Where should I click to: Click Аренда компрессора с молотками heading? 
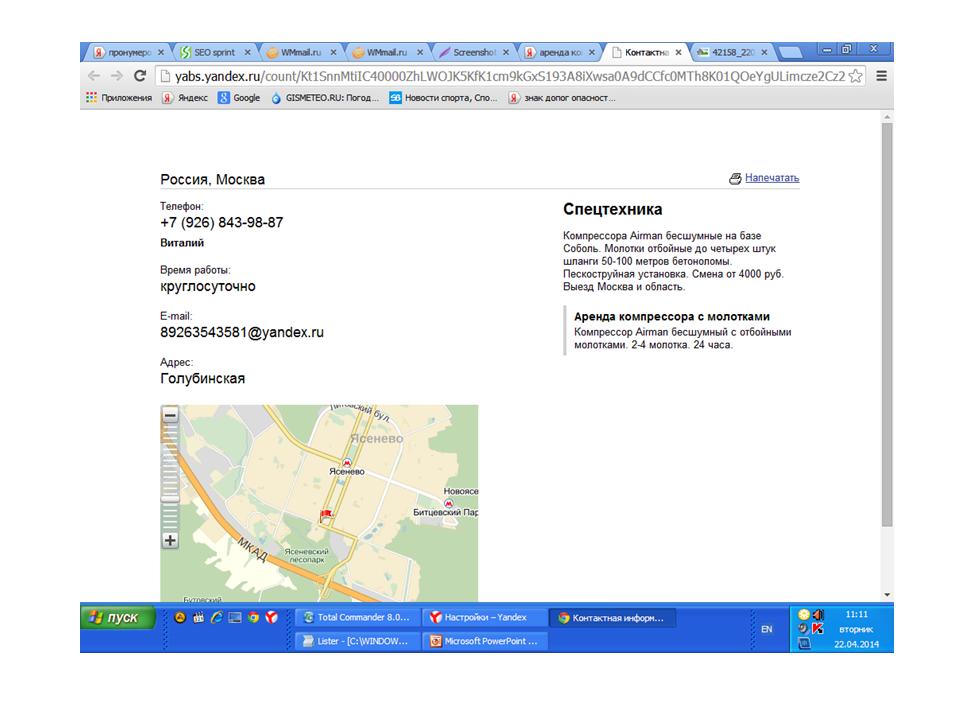(x=672, y=317)
